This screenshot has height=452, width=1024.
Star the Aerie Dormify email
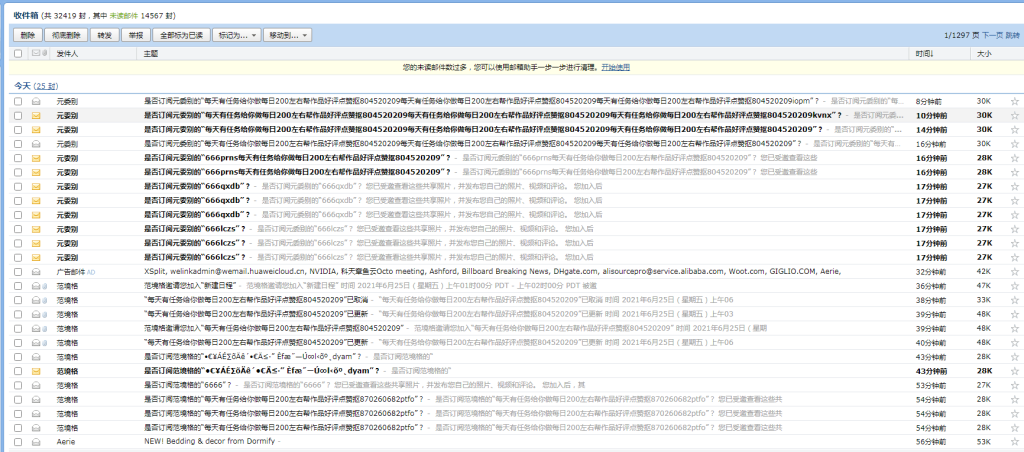tap(1014, 440)
